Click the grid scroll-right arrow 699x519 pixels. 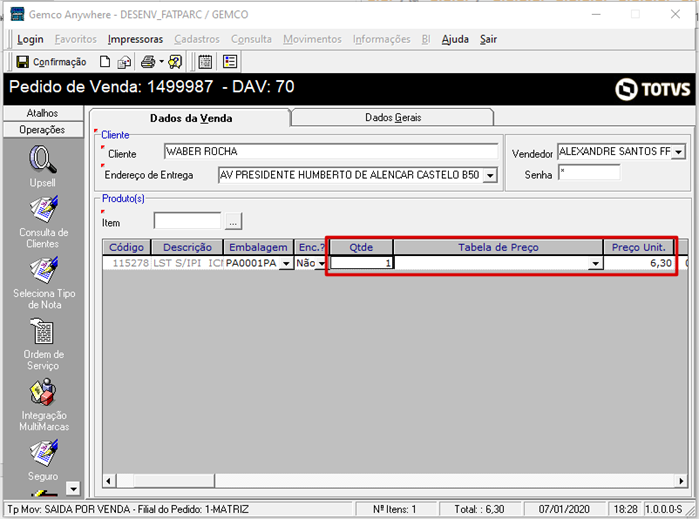coord(681,481)
